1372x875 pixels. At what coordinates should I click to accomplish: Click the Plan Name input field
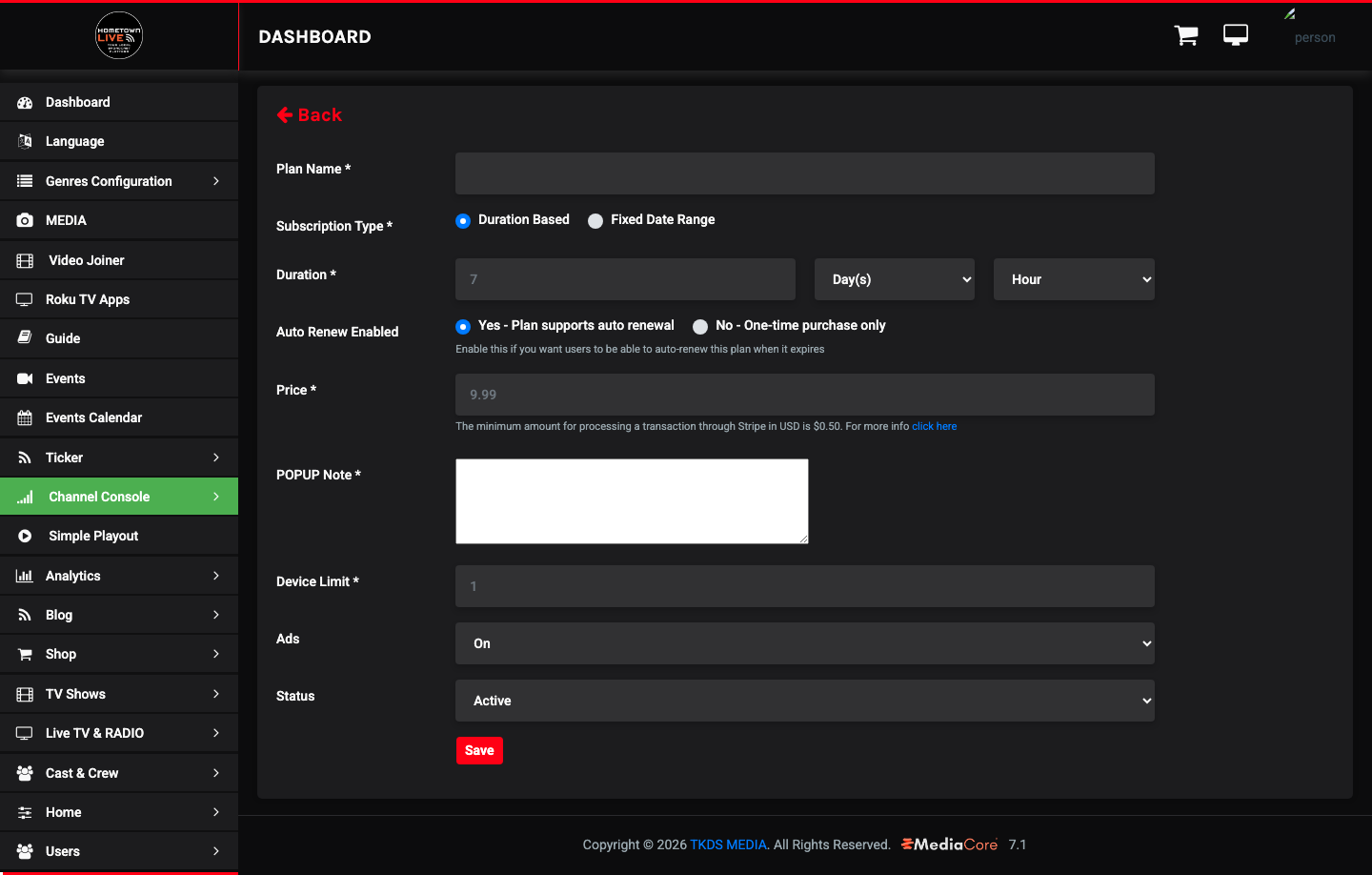[805, 173]
